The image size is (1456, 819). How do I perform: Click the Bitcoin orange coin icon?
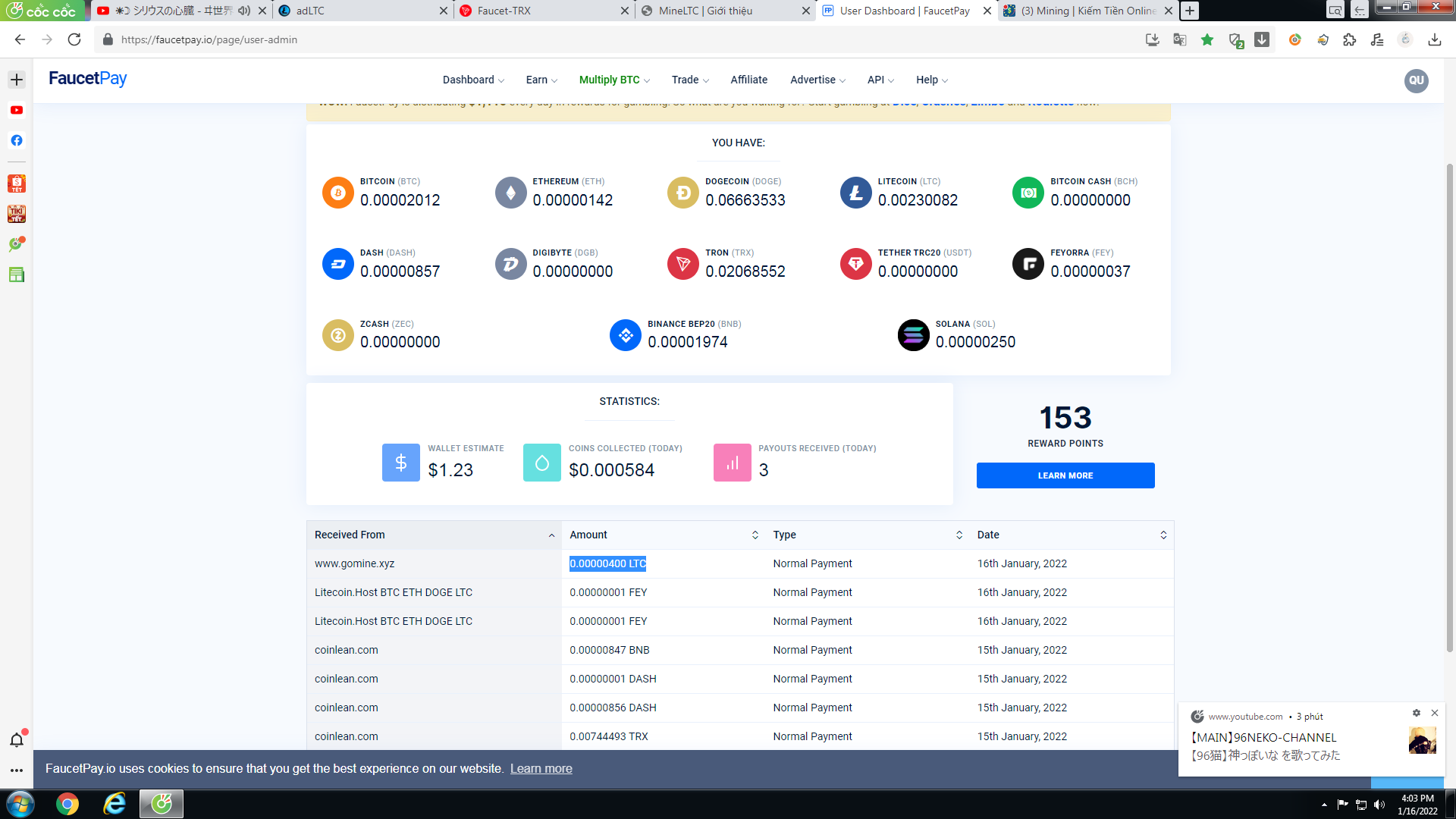[337, 193]
